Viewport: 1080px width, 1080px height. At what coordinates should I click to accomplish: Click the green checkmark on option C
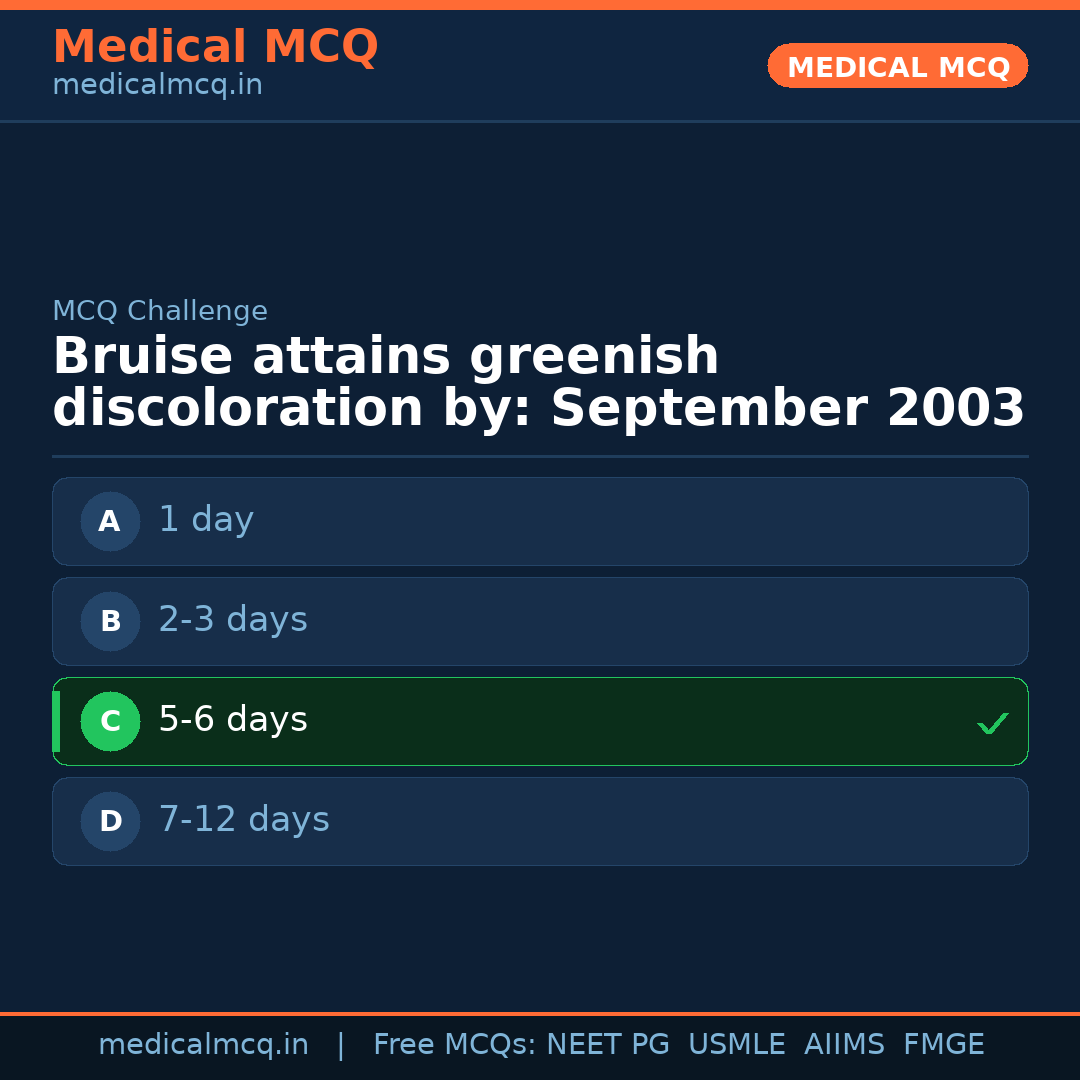(x=992, y=723)
